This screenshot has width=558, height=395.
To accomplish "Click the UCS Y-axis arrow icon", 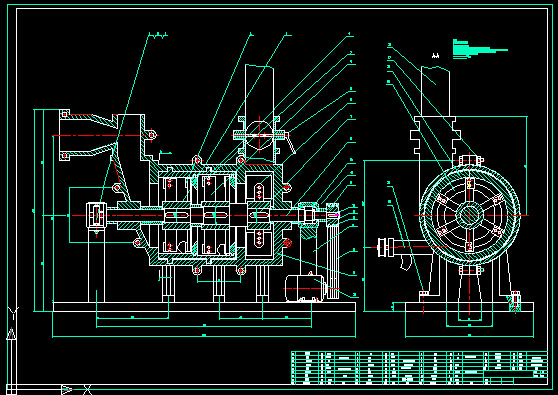I will [11, 334].
